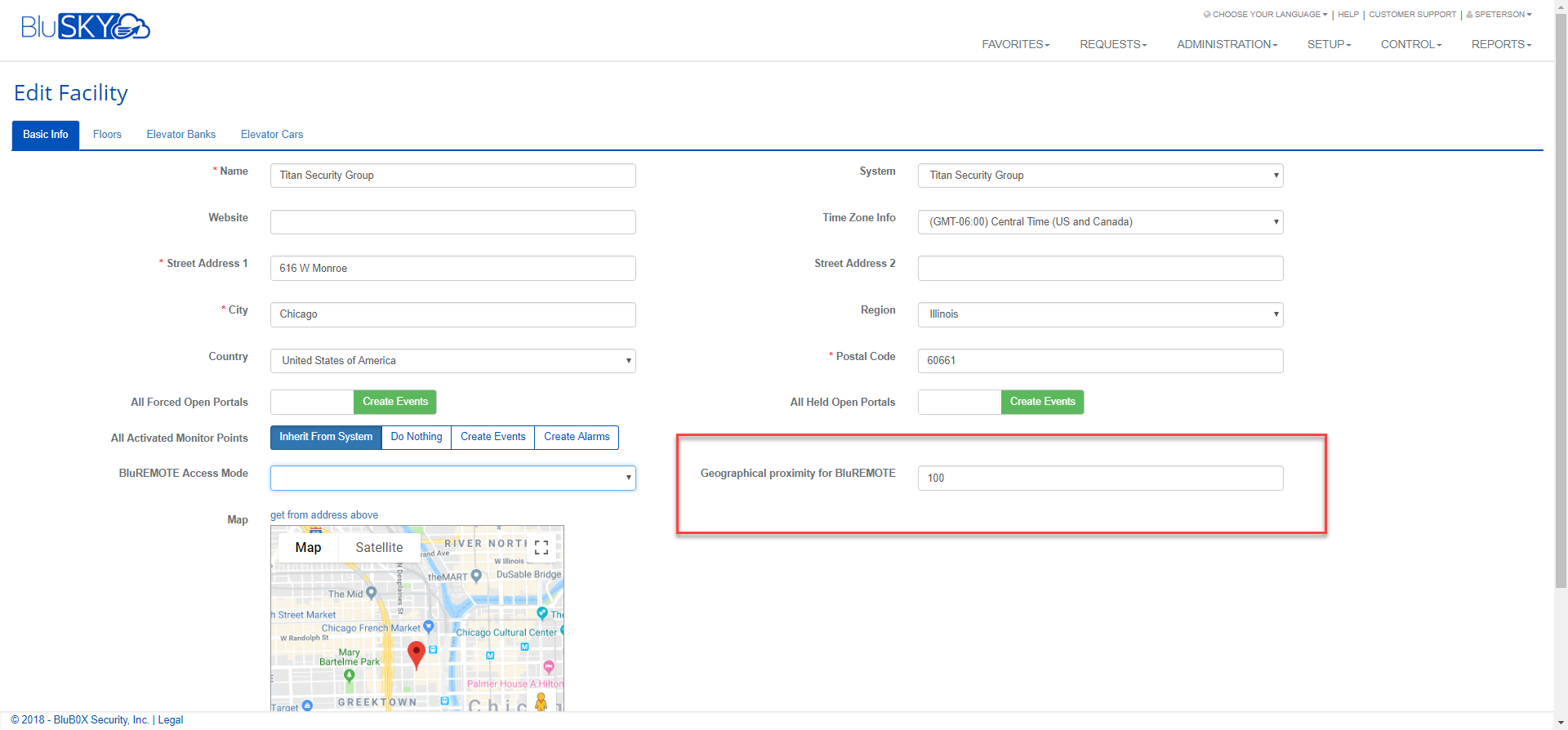Open the BluREMOTE Access Mode dropdown
Viewport: 1568px width, 730px height.
[452, 478]
